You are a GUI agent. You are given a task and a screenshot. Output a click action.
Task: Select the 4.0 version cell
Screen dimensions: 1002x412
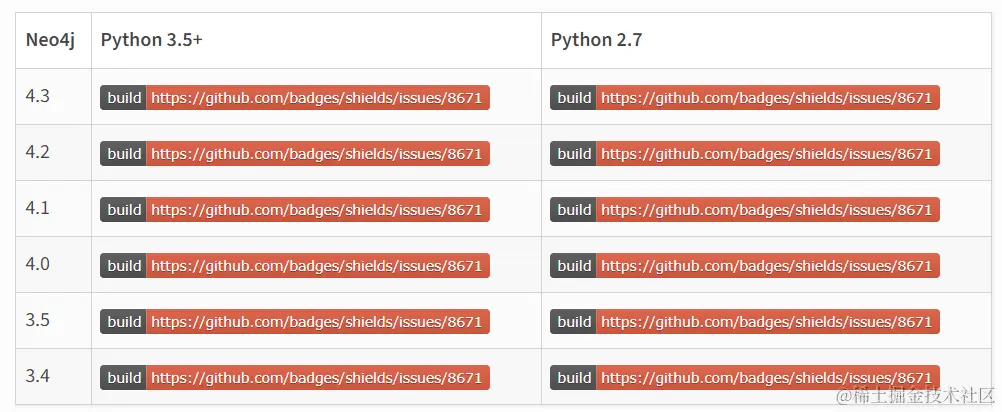[38, 265]
